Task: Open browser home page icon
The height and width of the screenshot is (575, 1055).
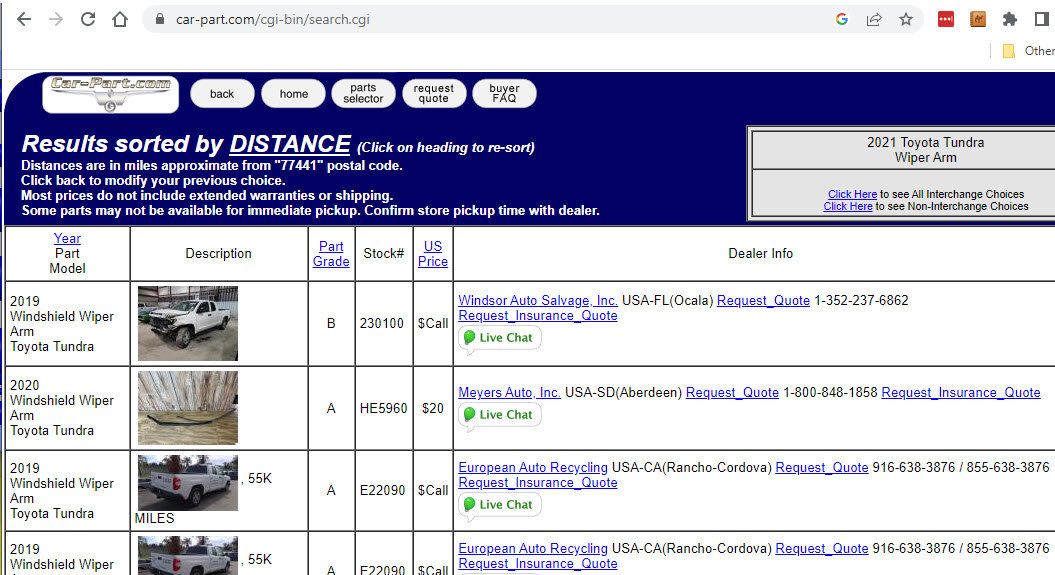Action: (120, 19)
